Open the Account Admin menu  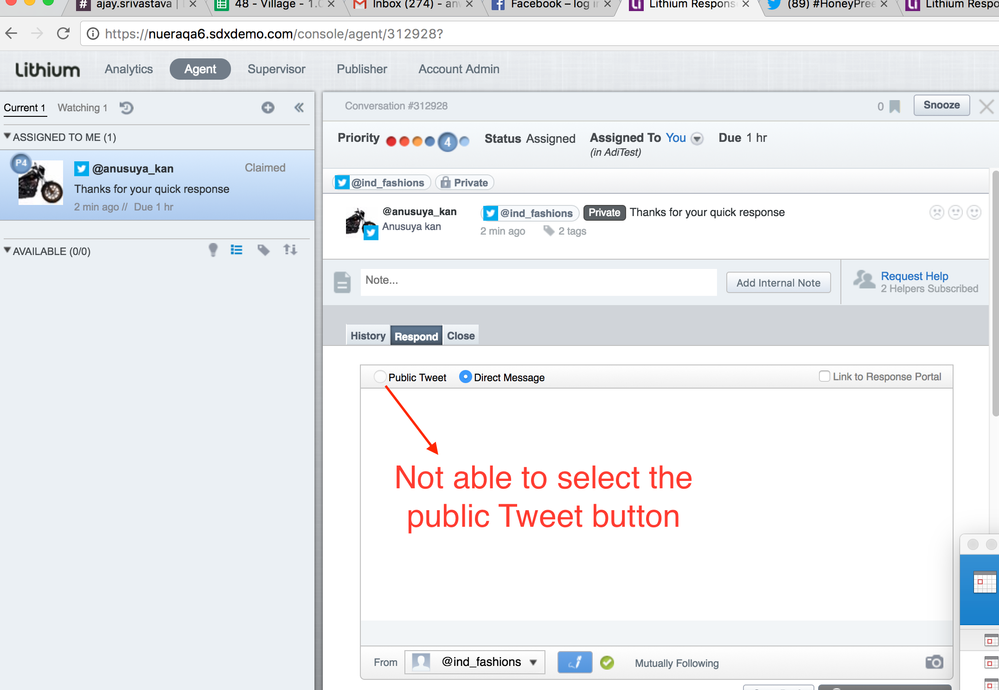pyautogui.click(x=459, y=69)
